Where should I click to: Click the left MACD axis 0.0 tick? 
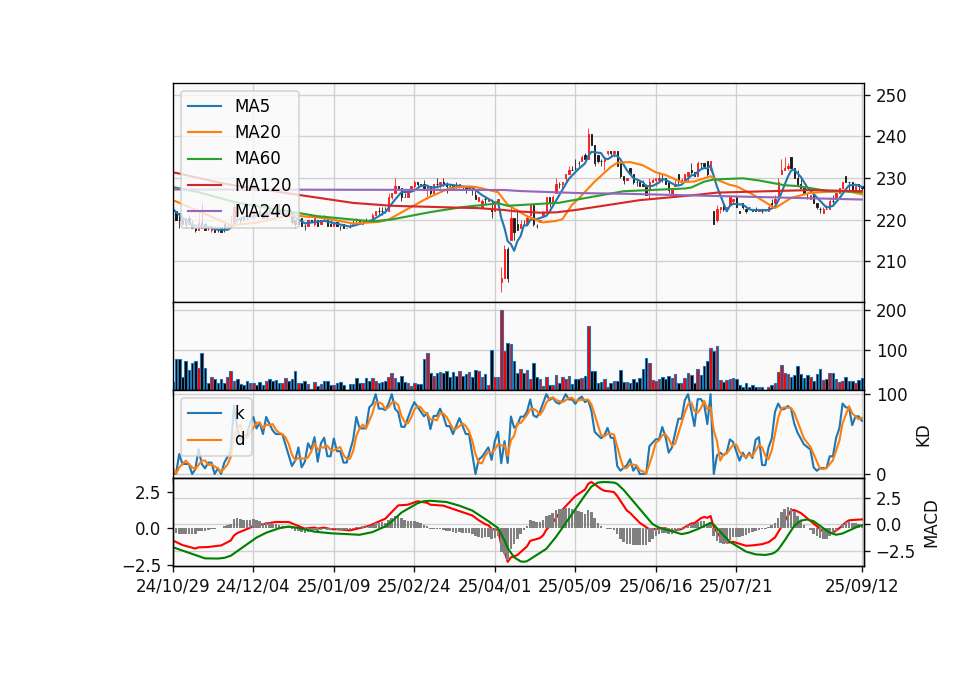click(x=148, y=528)
